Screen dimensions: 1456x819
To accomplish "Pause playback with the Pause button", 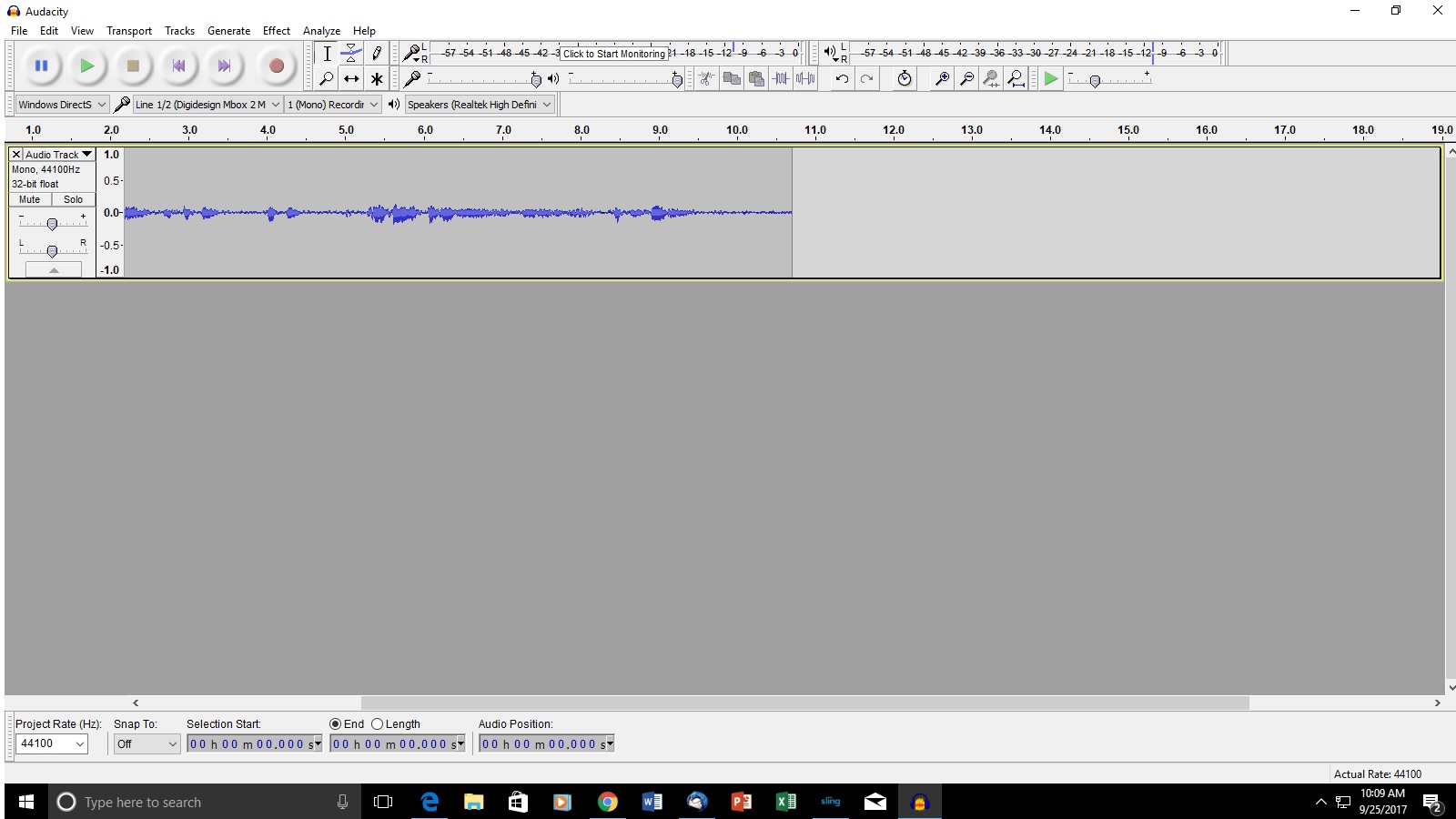I will click(x=41, y=66).
